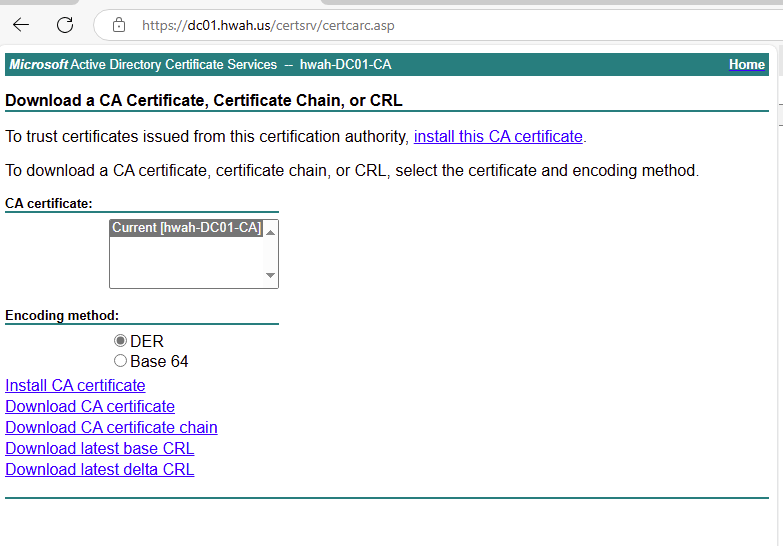
Task: Click the CA certificate list scrollbar track
Action: click(x=270, y=253)
